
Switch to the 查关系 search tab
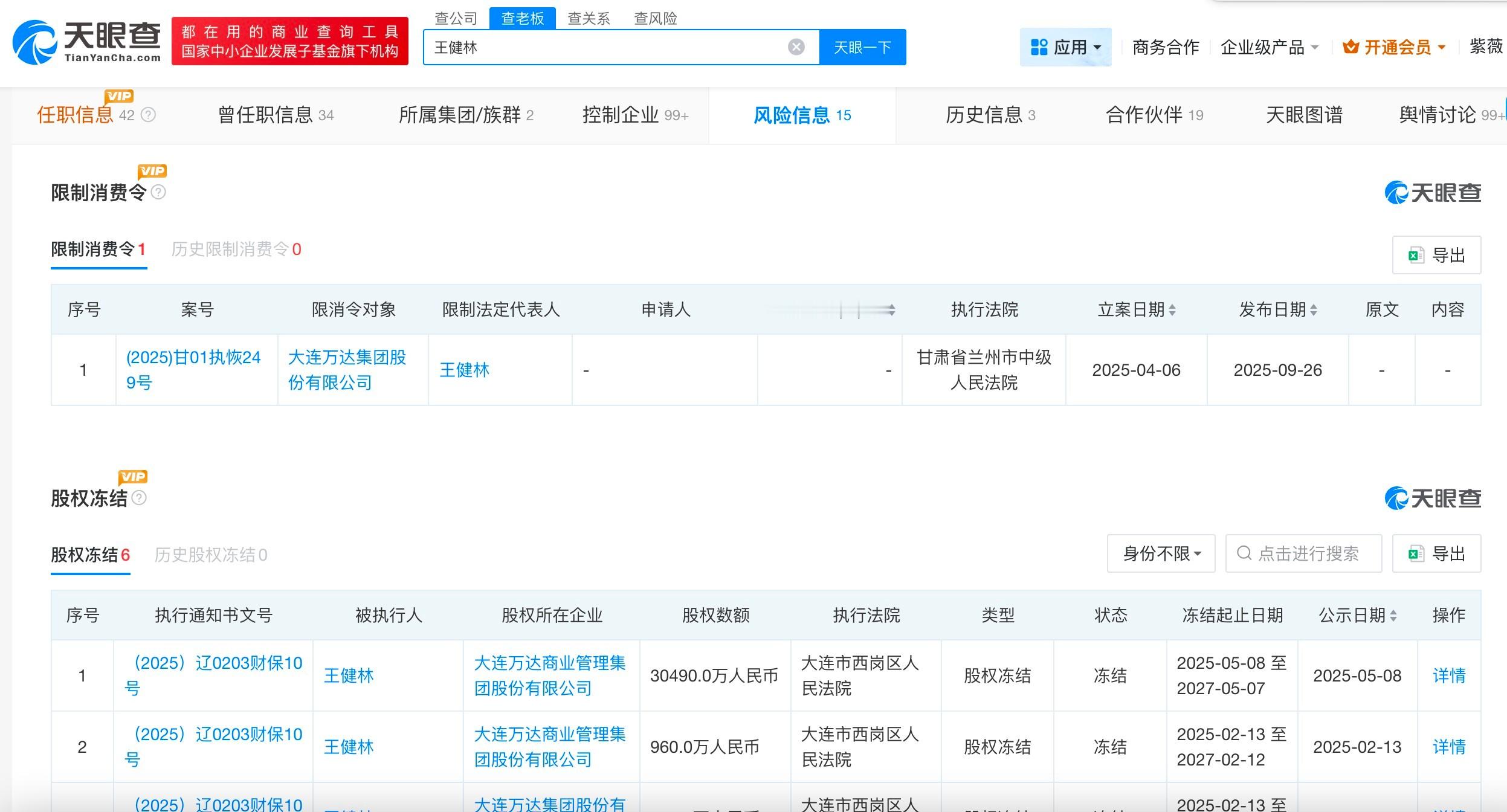tap(589, 19)
